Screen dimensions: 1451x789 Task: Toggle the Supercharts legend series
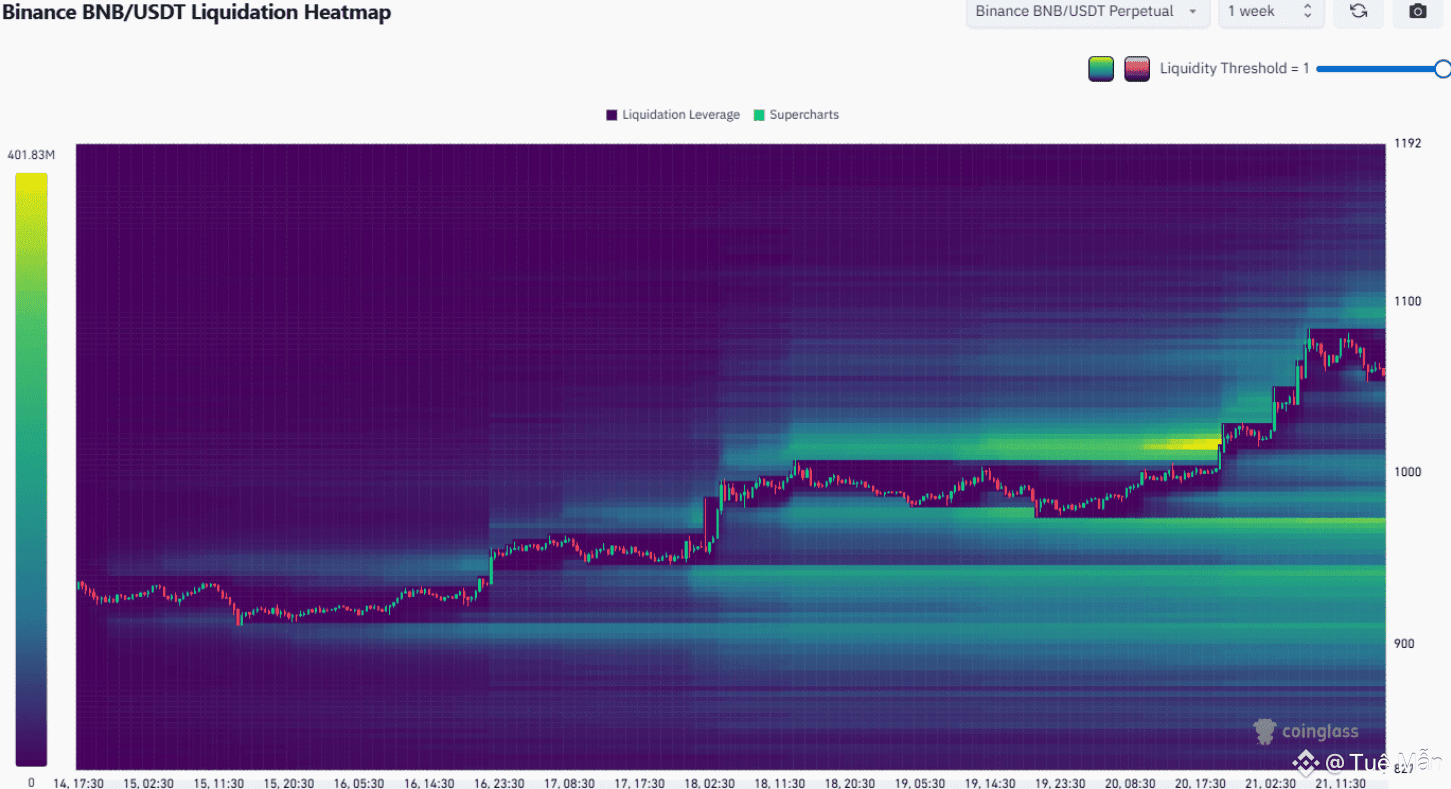click(796, 115)
